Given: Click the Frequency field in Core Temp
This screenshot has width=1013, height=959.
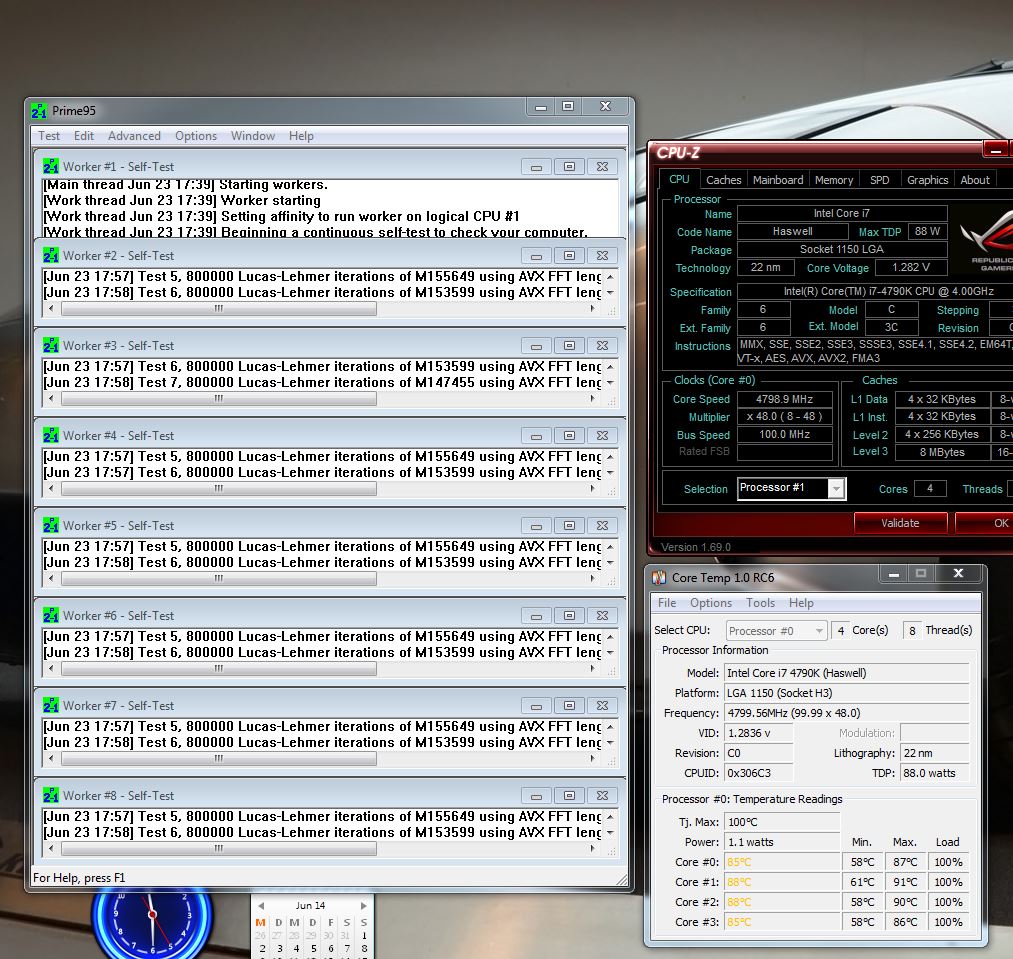Looking at the screenshot, I should (x=846, y=713).
